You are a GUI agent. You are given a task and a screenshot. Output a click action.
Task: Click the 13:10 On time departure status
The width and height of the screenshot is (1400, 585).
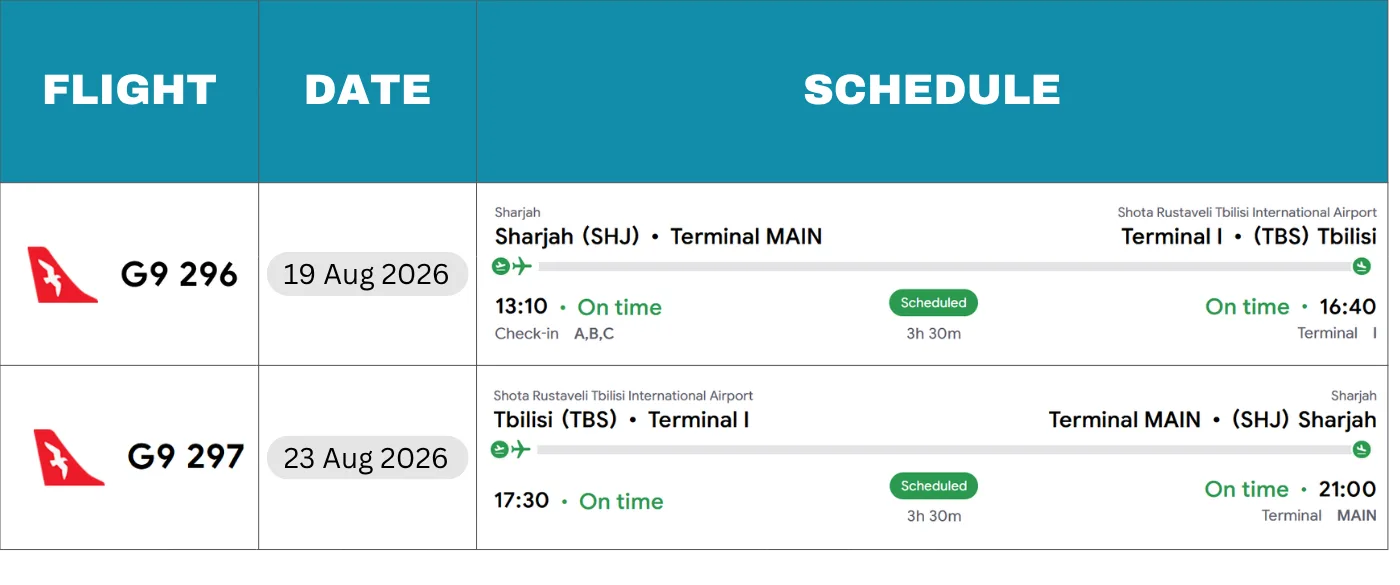tap(578, 306)
